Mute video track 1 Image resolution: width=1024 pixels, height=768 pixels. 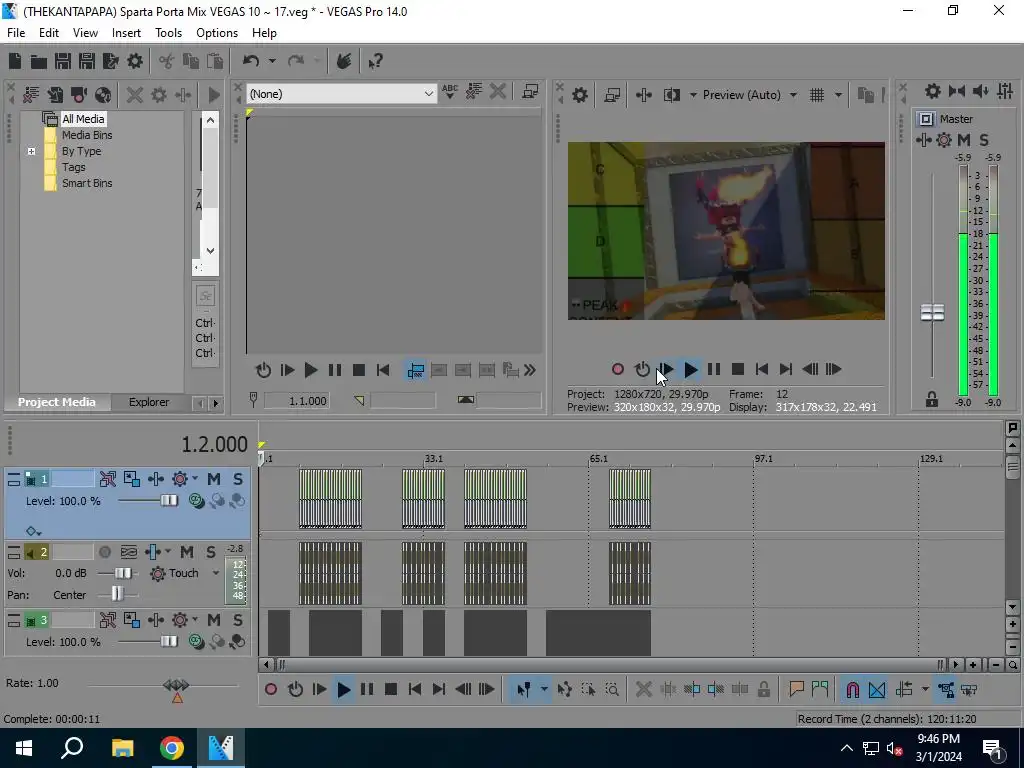coord(214,479)
